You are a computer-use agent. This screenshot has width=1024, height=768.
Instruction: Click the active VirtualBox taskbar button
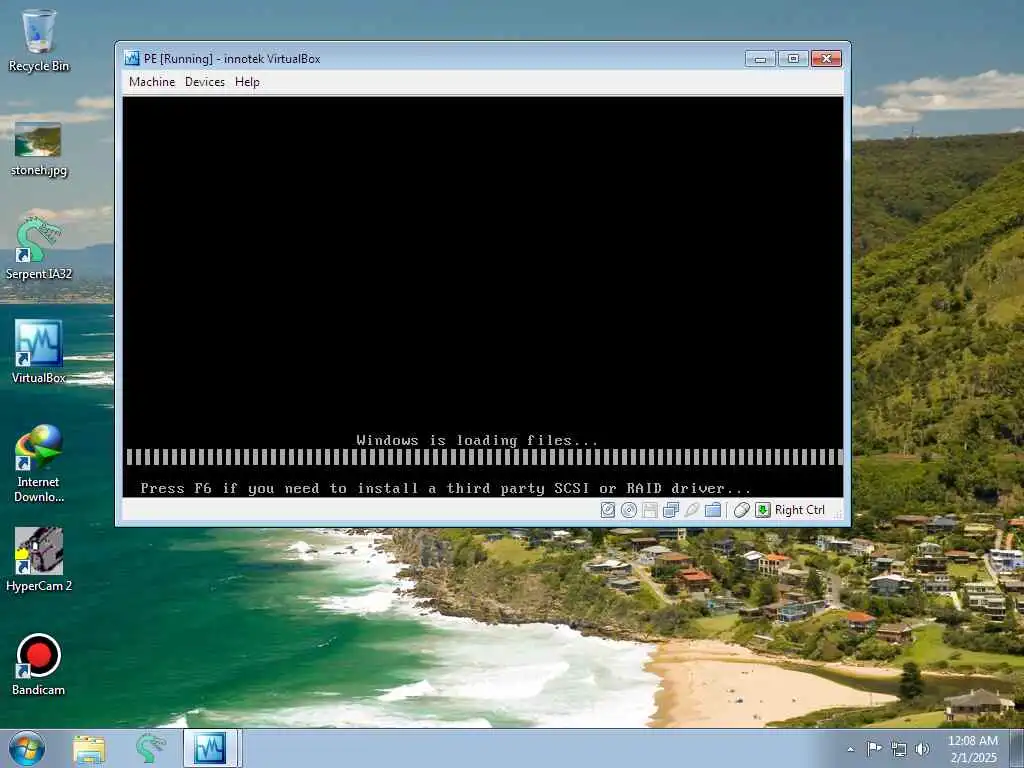coord(212,748)
